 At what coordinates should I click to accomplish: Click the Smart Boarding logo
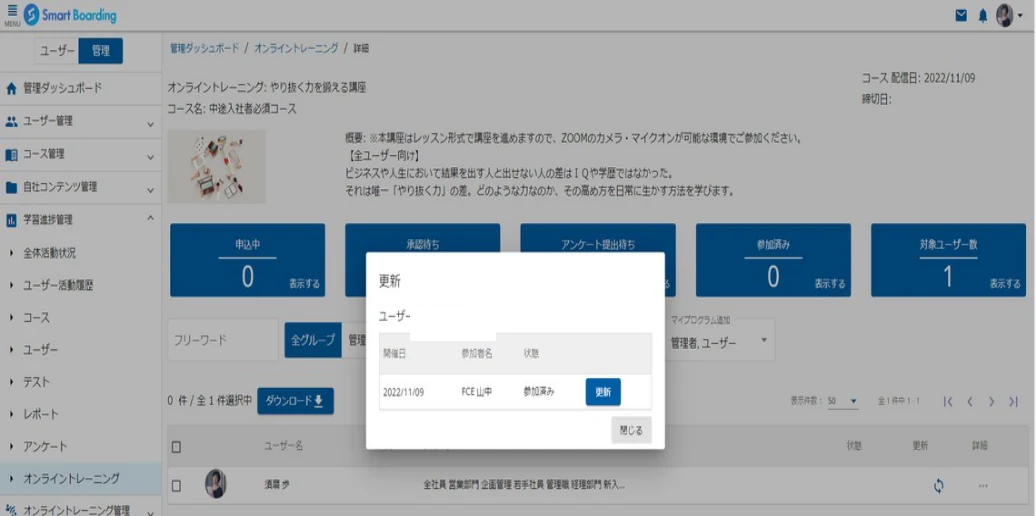[70, 16]
